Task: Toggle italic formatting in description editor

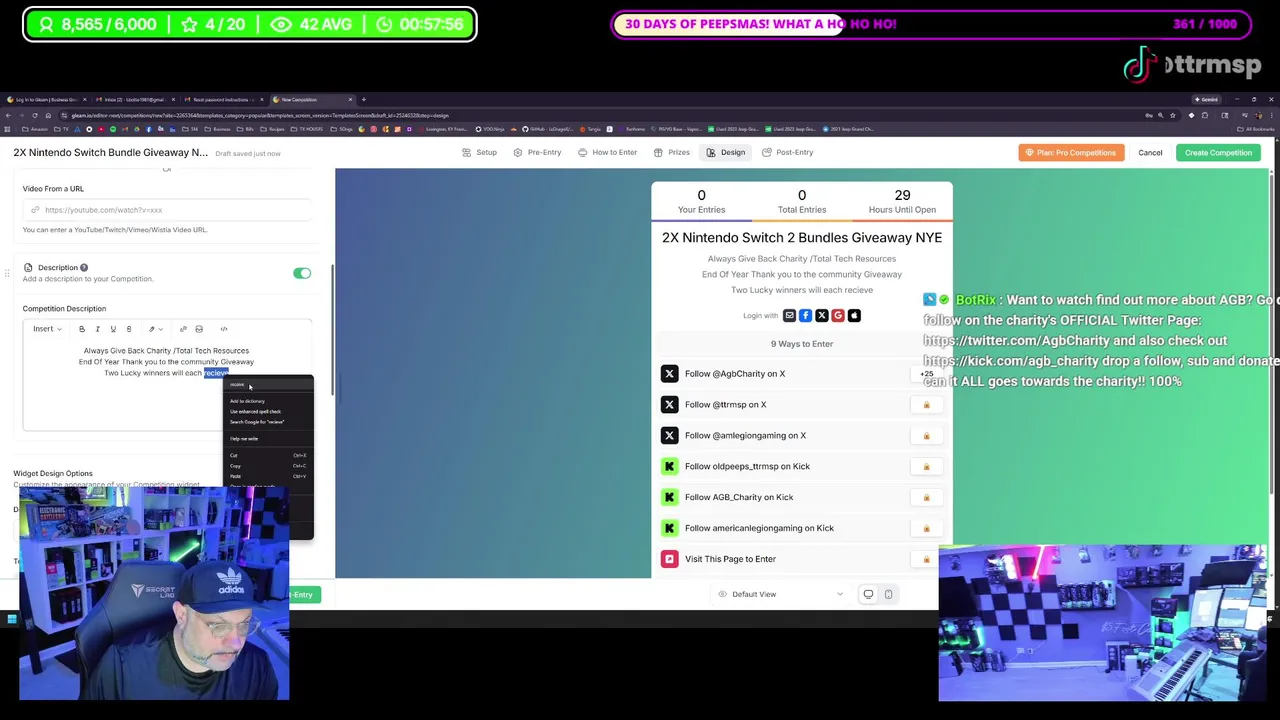Action: tap(97, 329)
